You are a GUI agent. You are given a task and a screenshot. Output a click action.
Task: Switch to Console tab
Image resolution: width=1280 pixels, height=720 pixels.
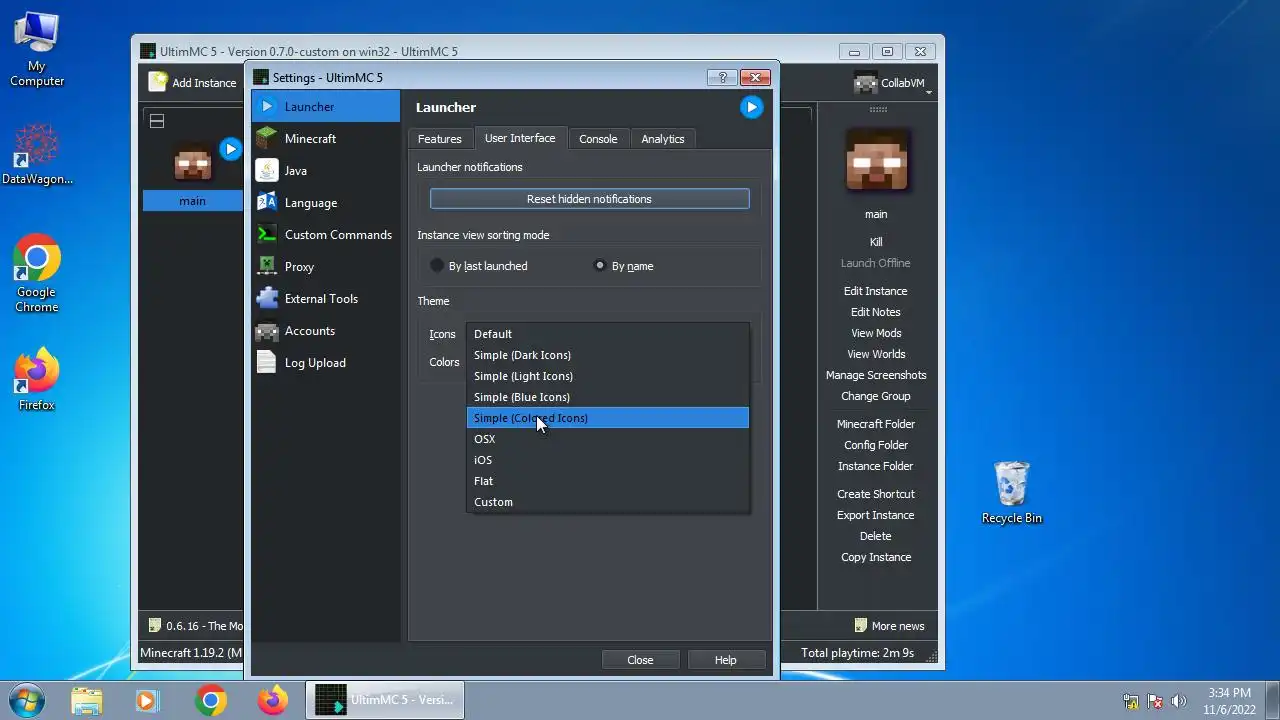(x=598, y=139)
